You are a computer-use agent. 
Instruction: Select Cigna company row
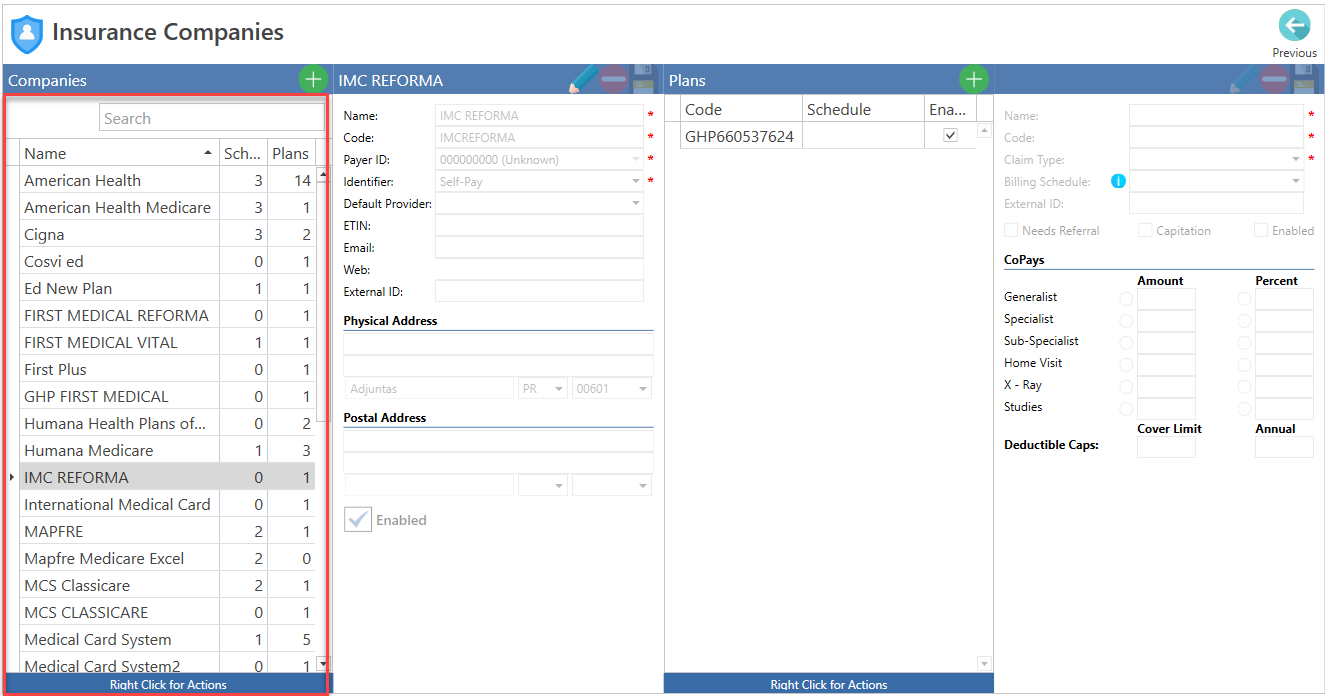click(x=167, y=234)
